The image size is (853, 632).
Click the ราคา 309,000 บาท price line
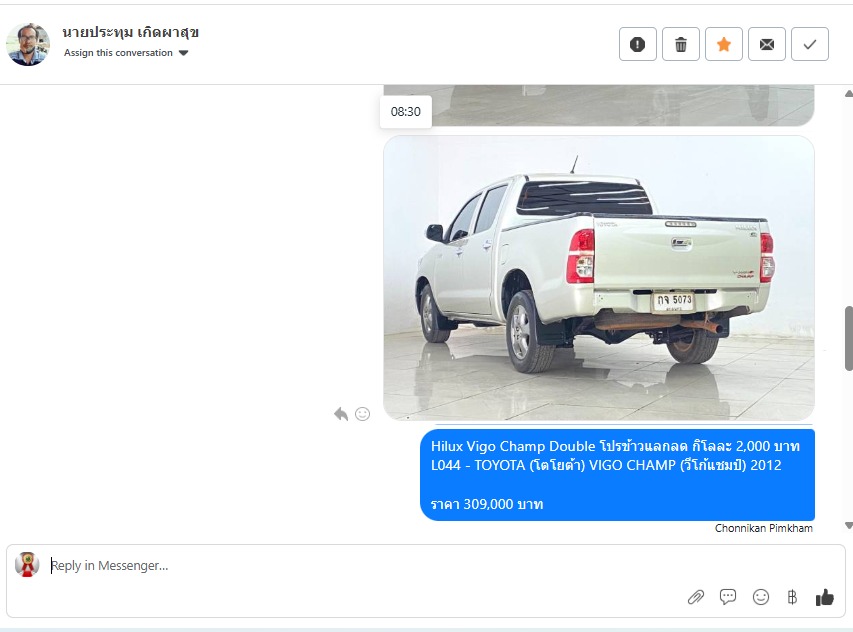(x=487, y=504)
